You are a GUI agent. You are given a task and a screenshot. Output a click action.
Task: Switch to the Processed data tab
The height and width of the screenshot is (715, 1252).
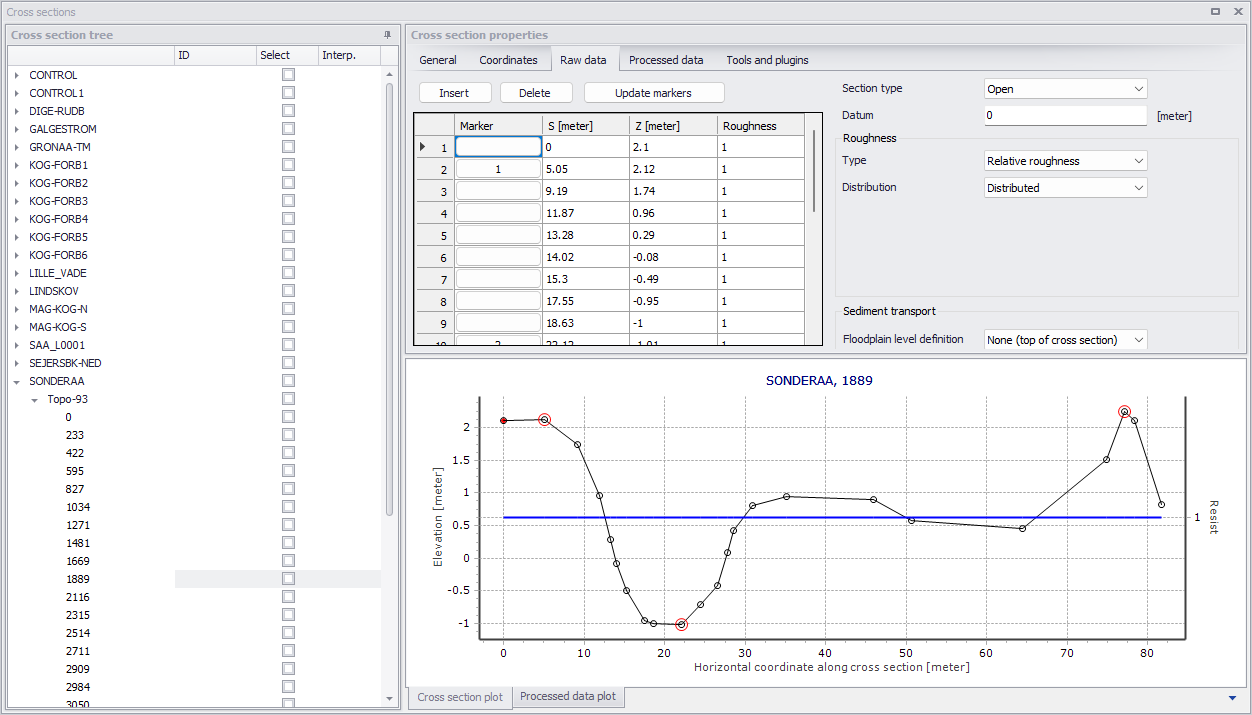(x=666, y=60)
